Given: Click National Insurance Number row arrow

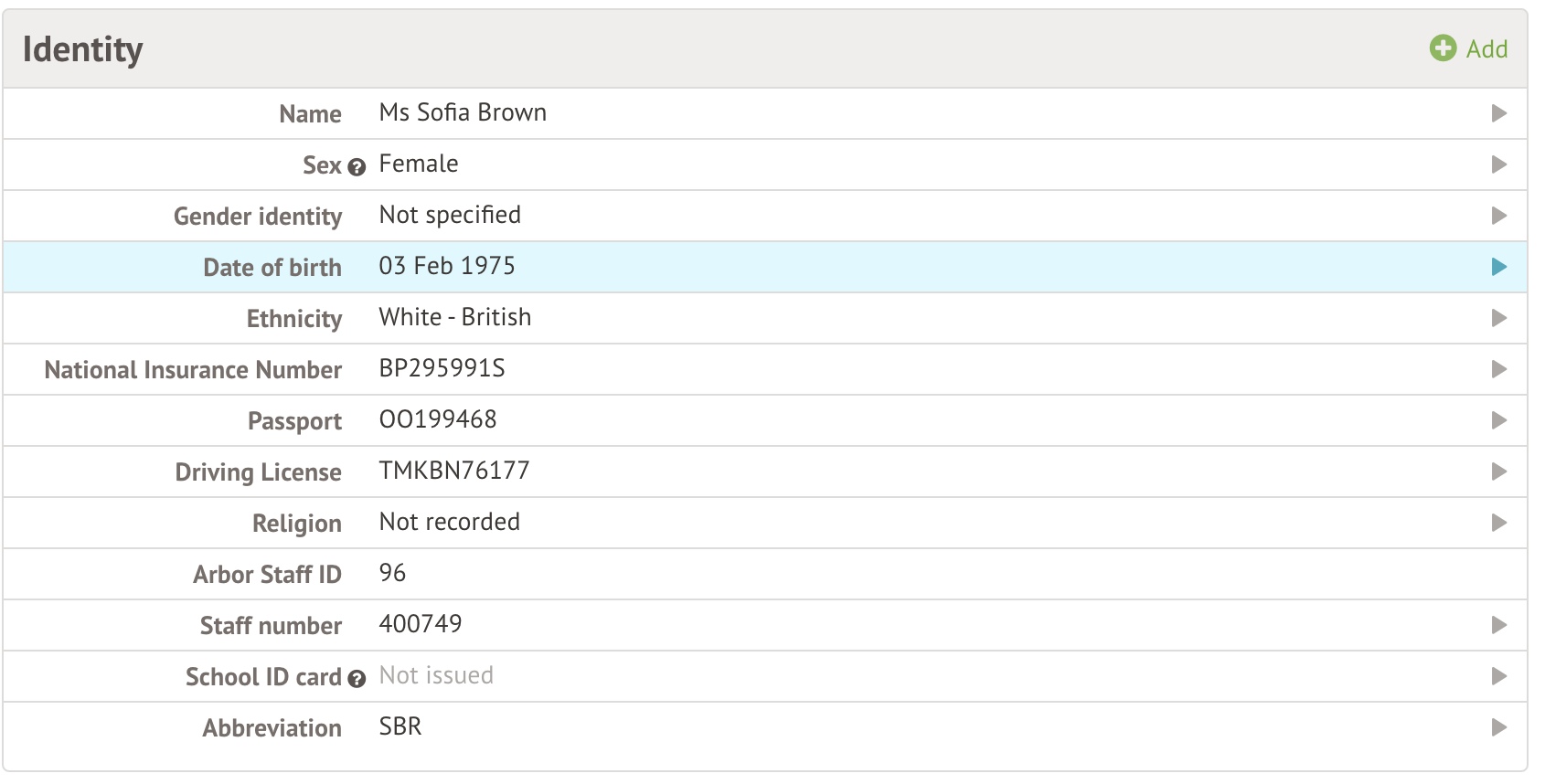Looking at the screenshot, I should click(1498, 369).
